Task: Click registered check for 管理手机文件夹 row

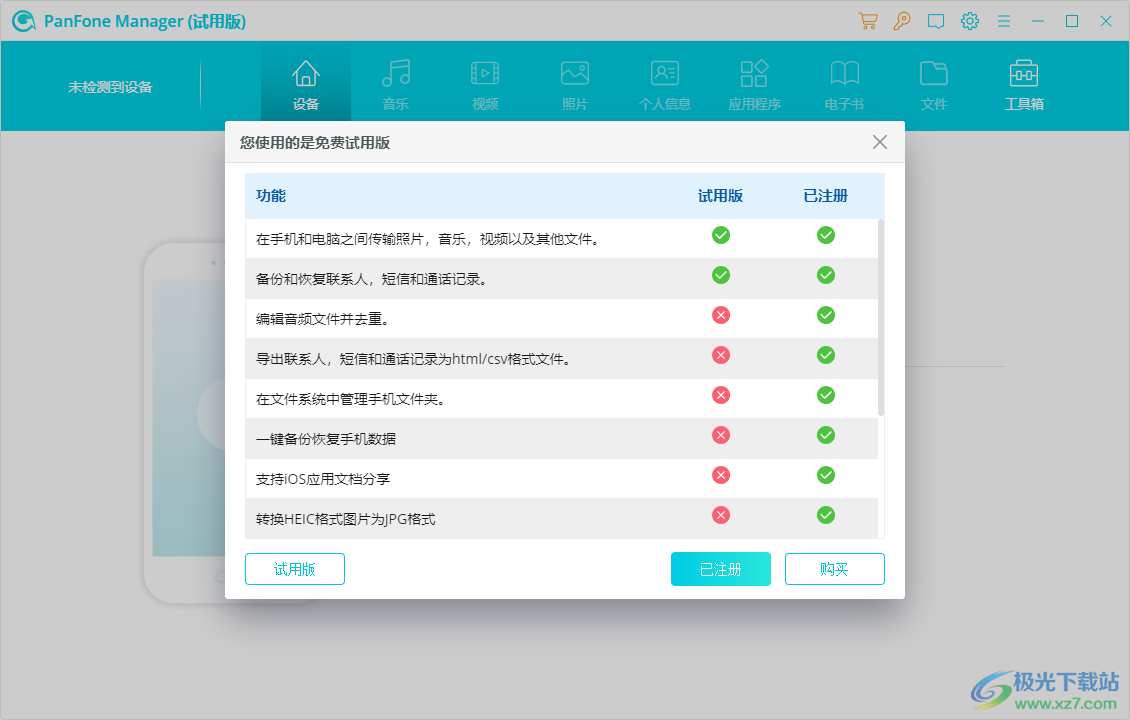Action: click(826, 395)
